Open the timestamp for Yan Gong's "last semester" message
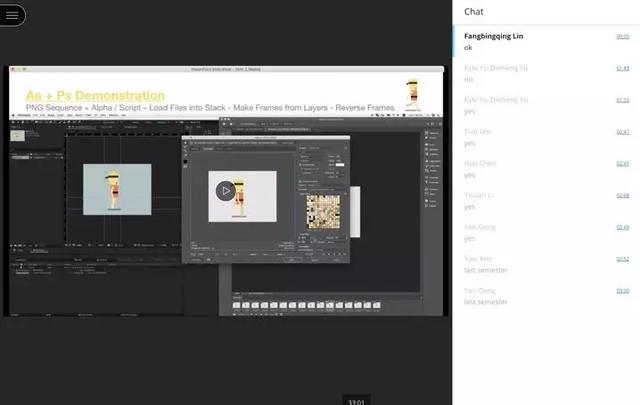640x405 pixels. coord(622,292)
